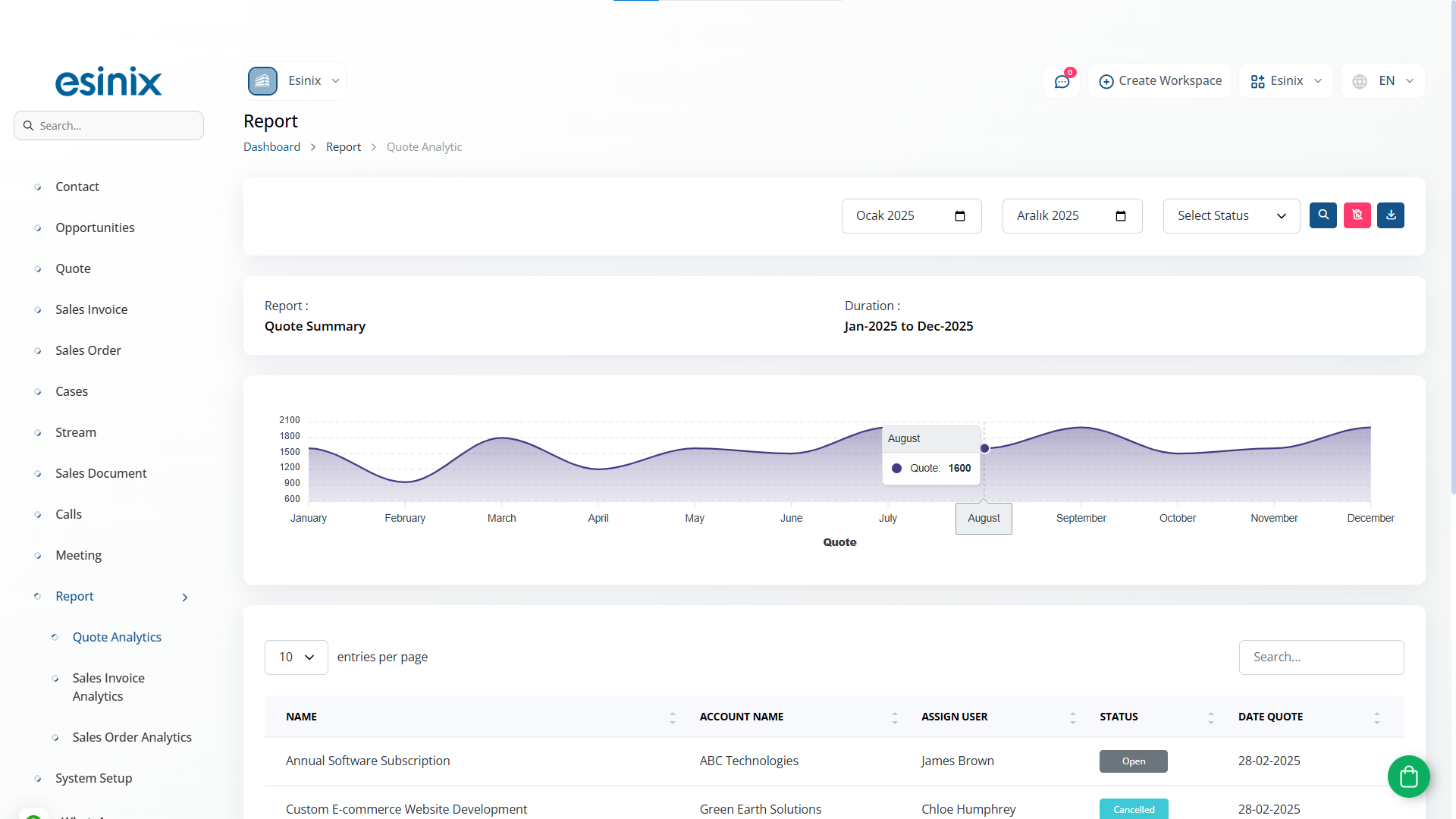Open Sales Order in the sidebar
1456x819 pixels.
coord(88,350)
